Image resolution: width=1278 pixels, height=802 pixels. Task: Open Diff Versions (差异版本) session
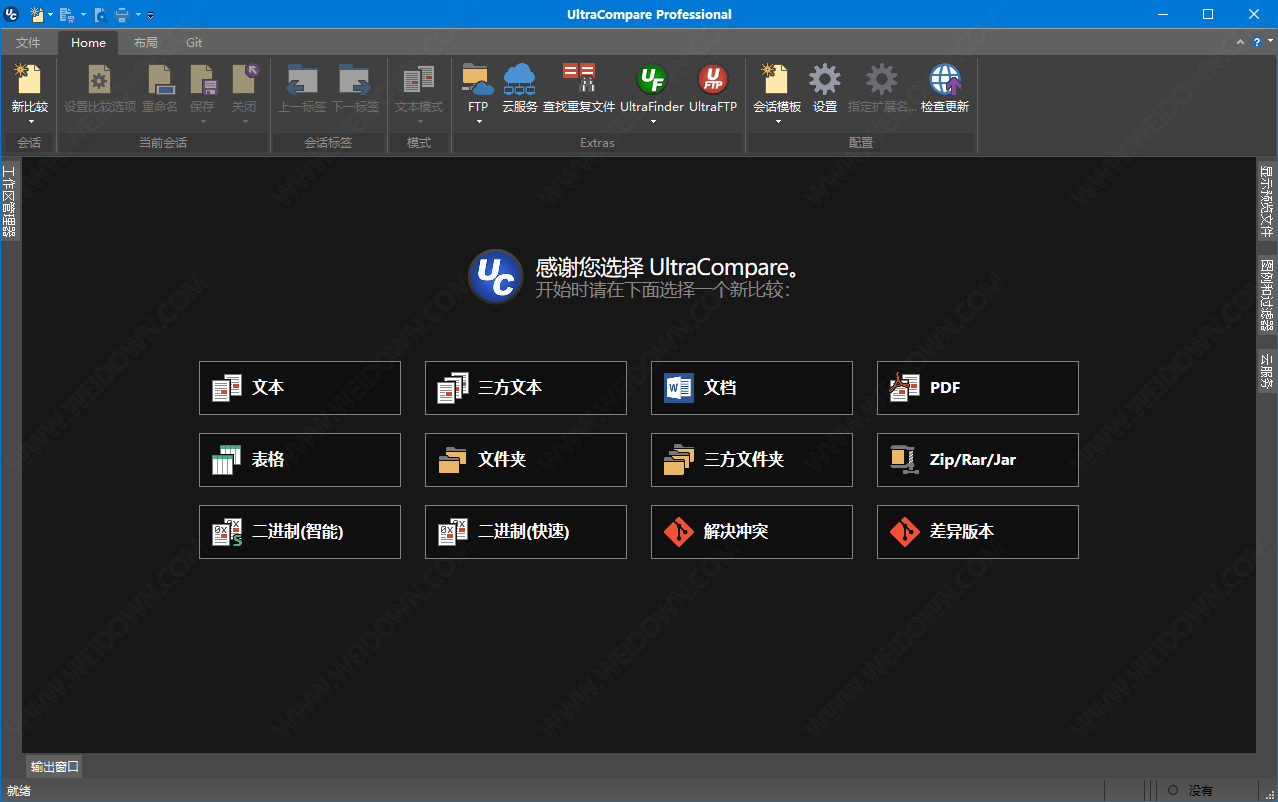click(978, 532)
